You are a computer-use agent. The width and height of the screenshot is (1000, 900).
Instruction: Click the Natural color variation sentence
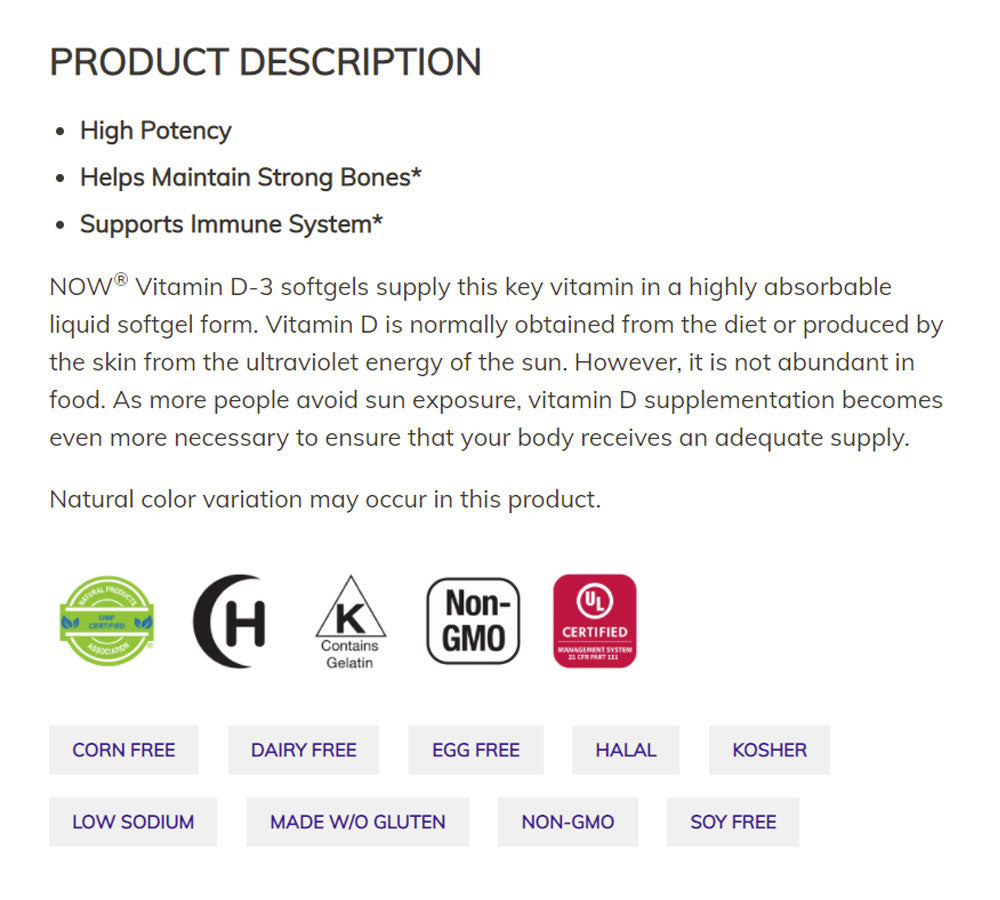pos(325,499)
